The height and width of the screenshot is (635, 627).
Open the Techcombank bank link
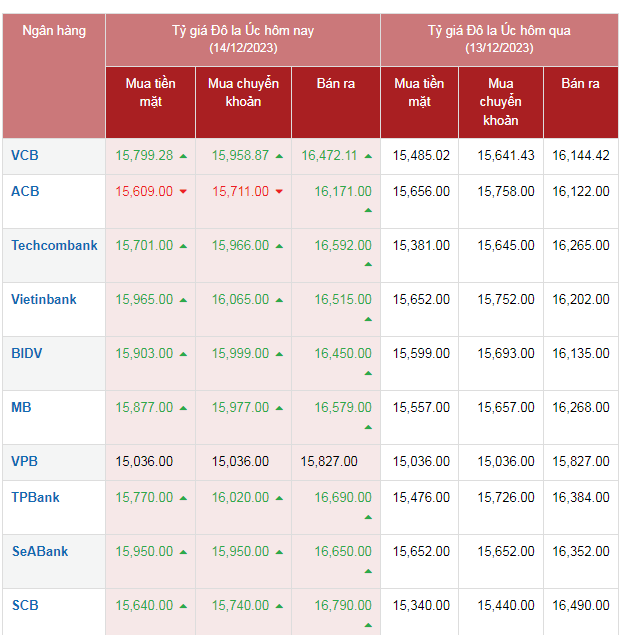54,245
